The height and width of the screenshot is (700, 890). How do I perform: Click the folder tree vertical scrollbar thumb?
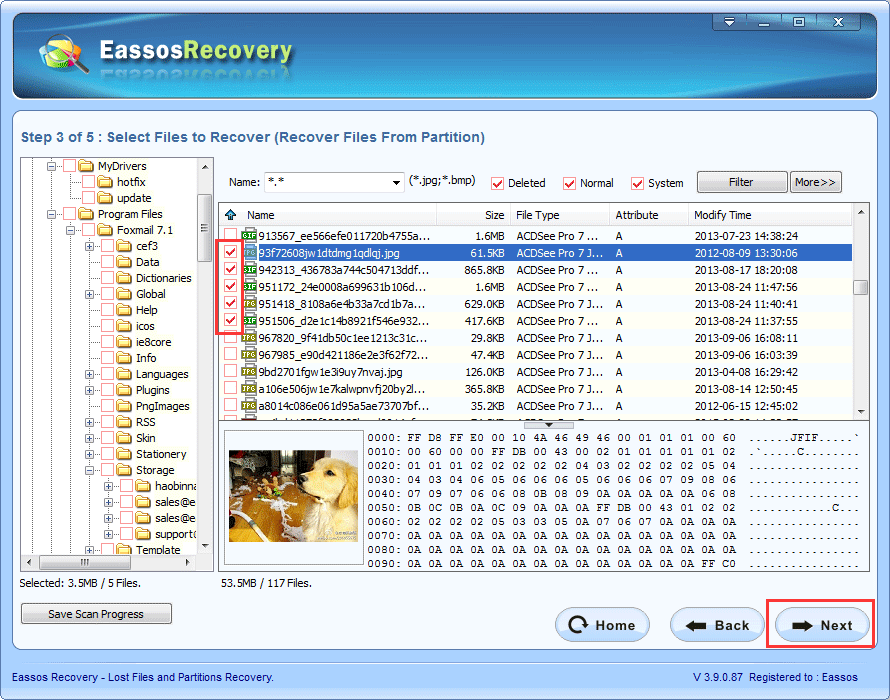[x=204, y=228]
